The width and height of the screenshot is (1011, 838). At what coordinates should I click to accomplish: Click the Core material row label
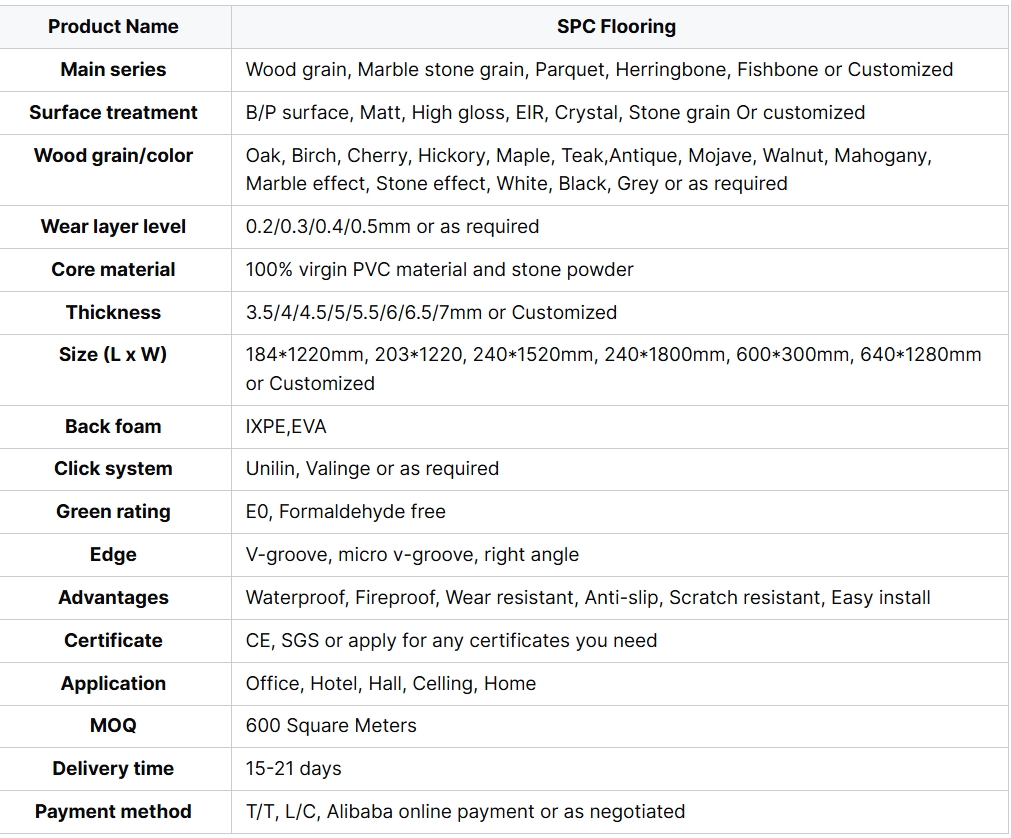click(113, 270)
